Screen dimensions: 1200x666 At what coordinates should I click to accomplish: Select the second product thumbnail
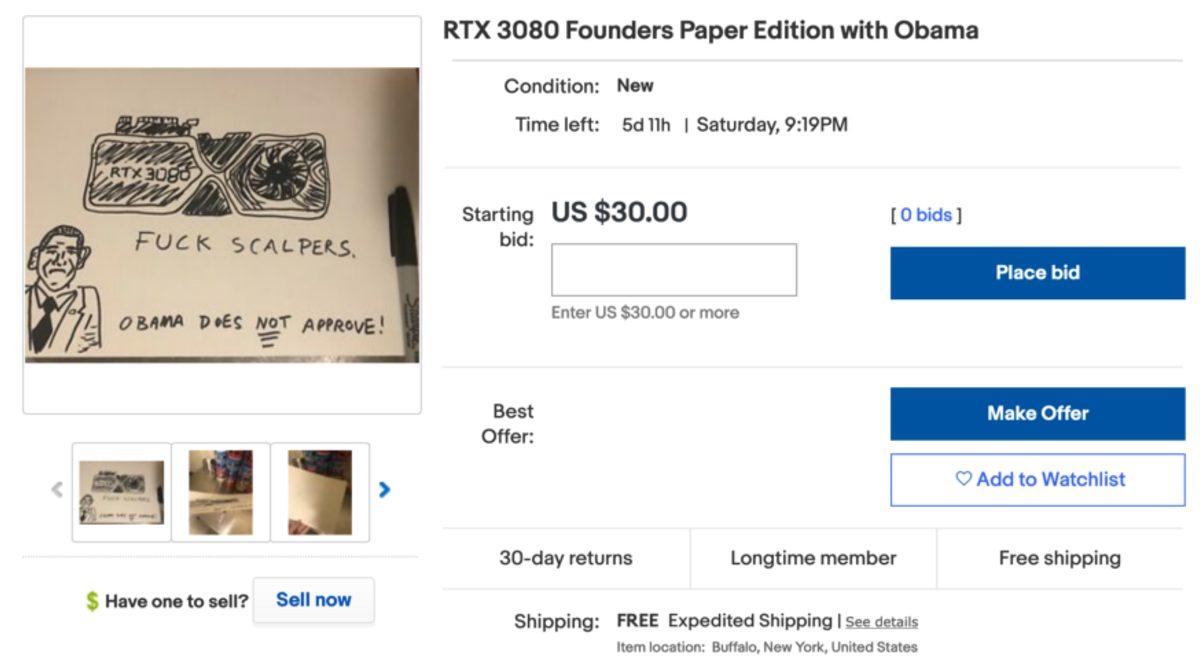click(x=221, y=488)
